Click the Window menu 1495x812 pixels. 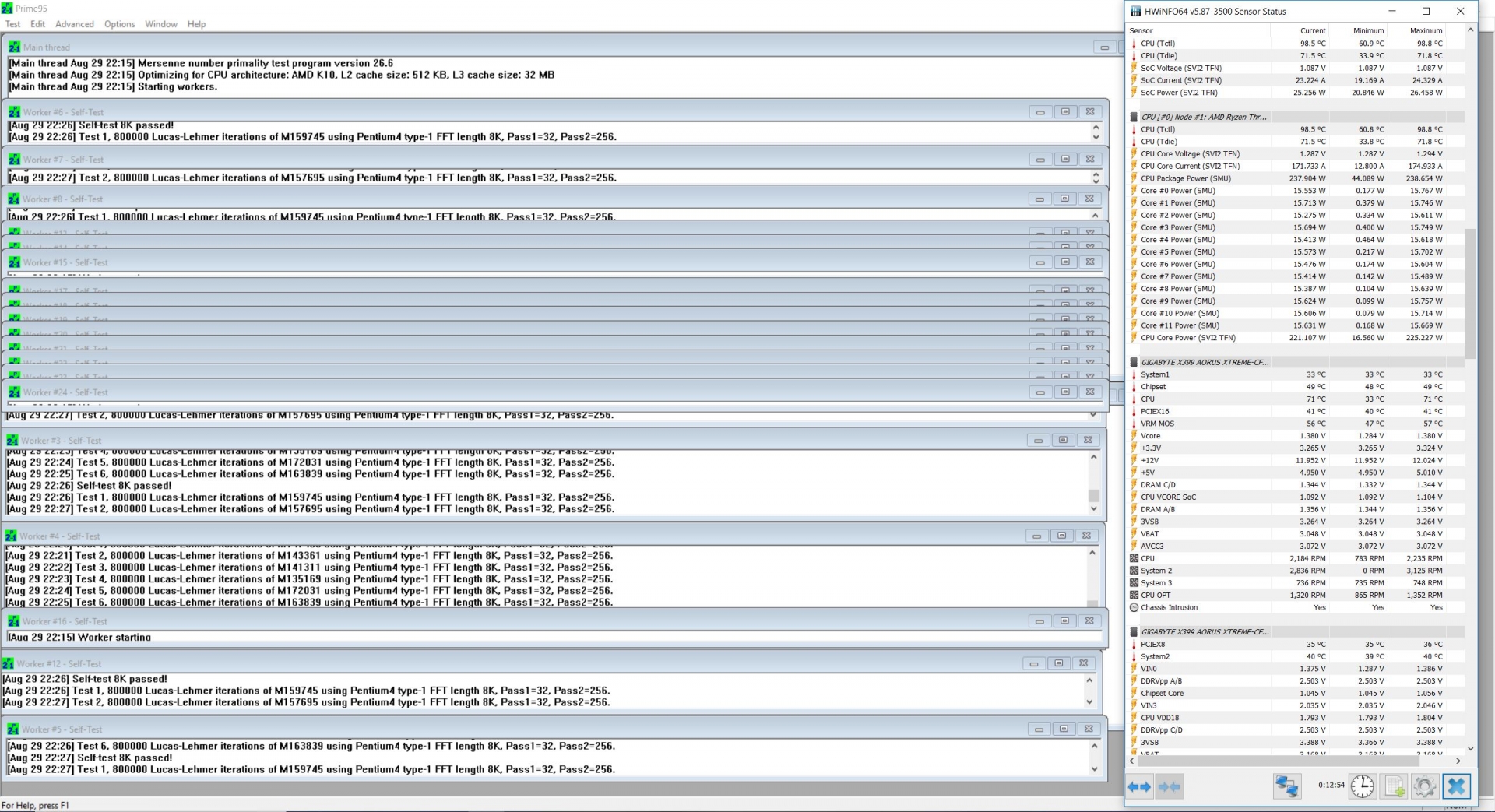[161, 24]
